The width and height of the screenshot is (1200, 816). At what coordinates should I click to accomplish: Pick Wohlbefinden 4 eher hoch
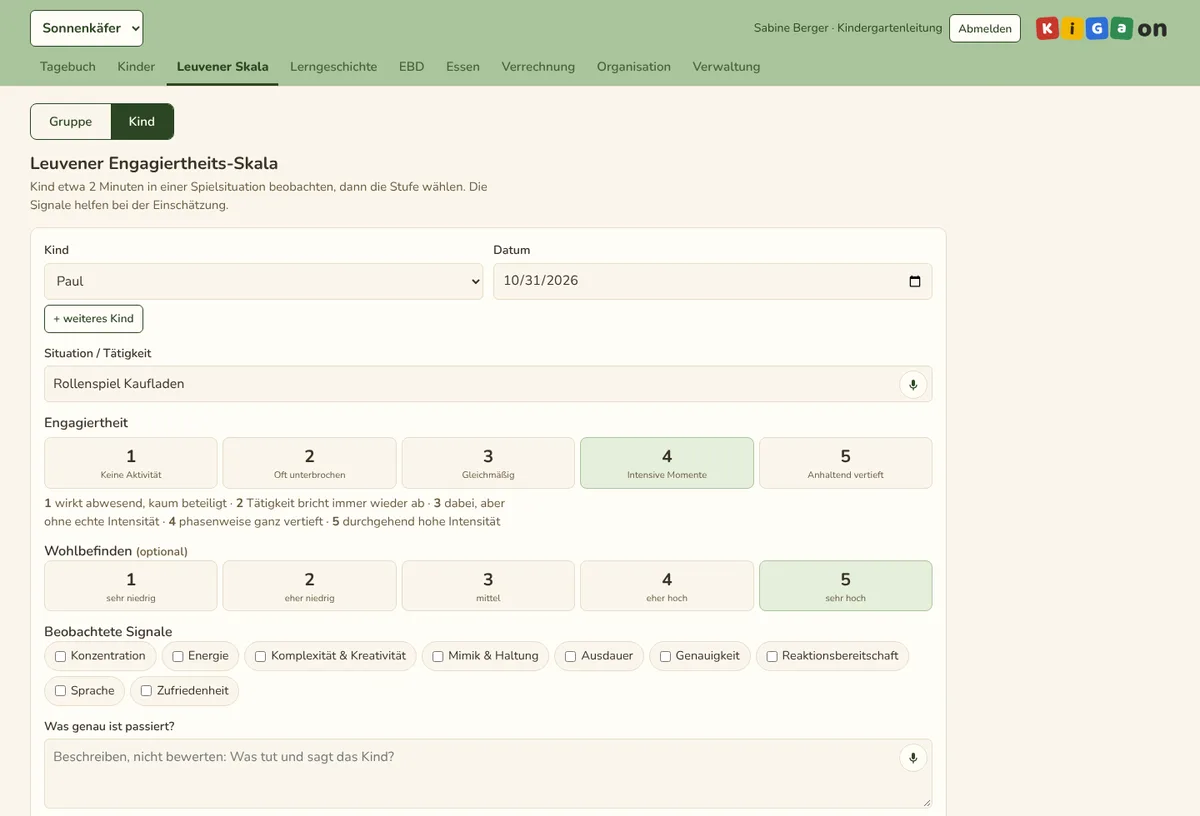pos(667,586)
